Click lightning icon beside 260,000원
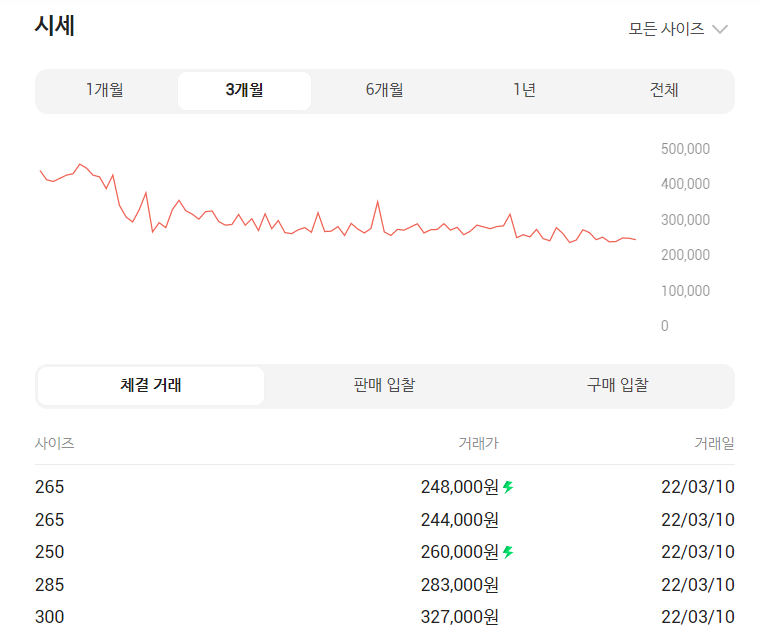Screen dimensions: 762x641 tap(508, 552)
